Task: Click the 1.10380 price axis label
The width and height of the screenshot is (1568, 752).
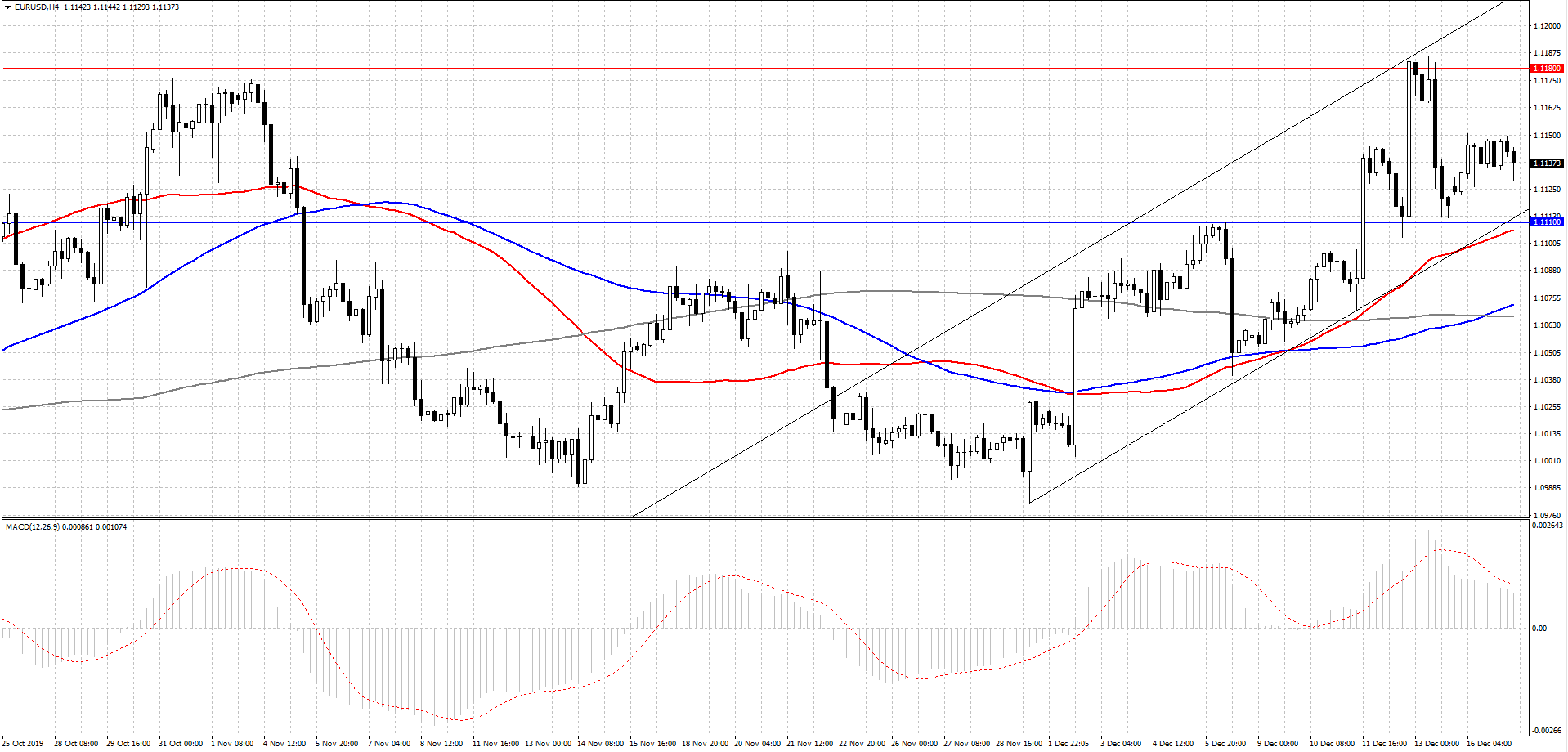Action: pos(1548,380)
